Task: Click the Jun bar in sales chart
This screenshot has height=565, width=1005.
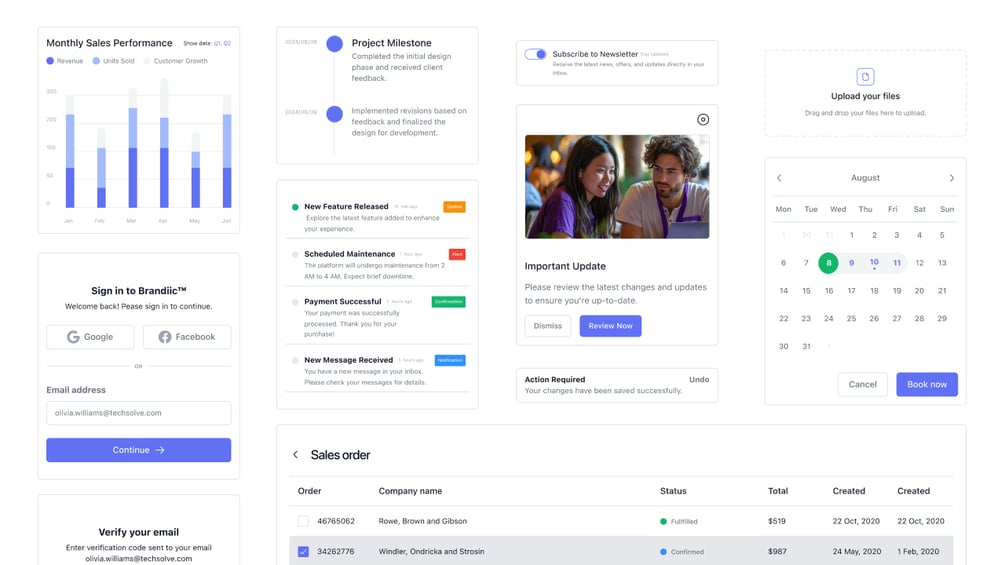Action: (227, 151)
